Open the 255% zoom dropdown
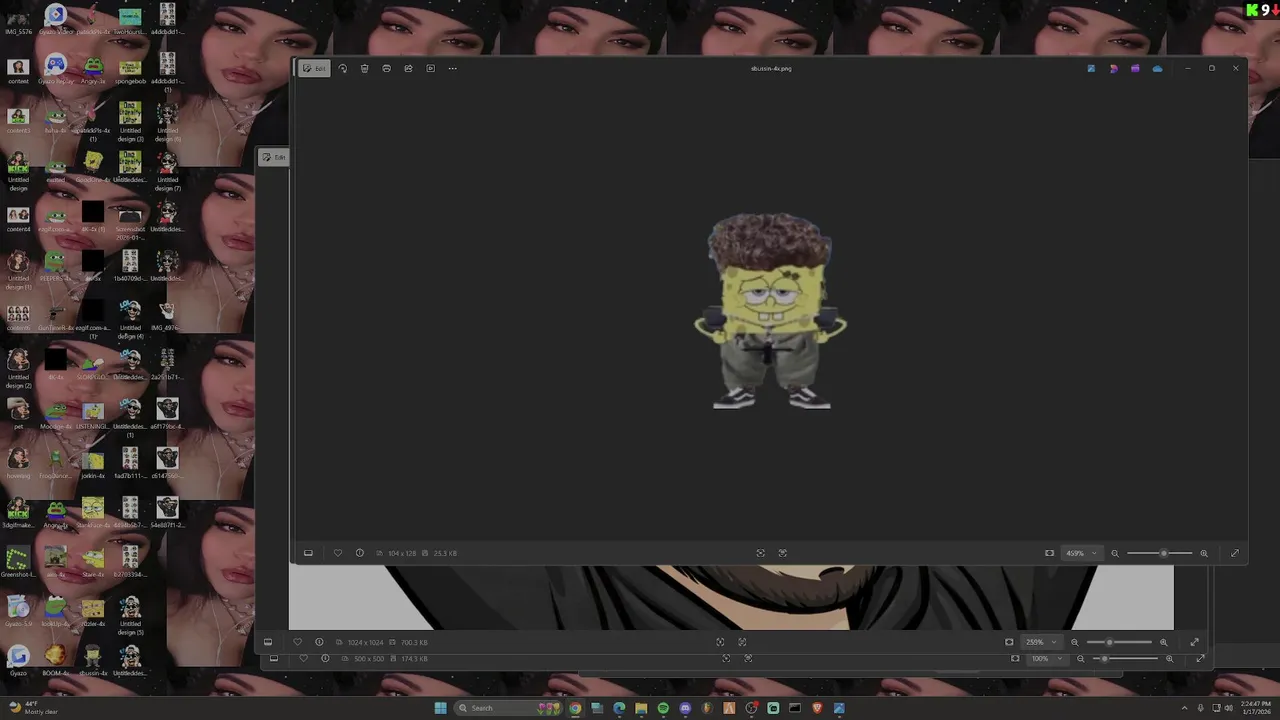The width and height of the screenshot is (1280, 720). pos(1040,642)
